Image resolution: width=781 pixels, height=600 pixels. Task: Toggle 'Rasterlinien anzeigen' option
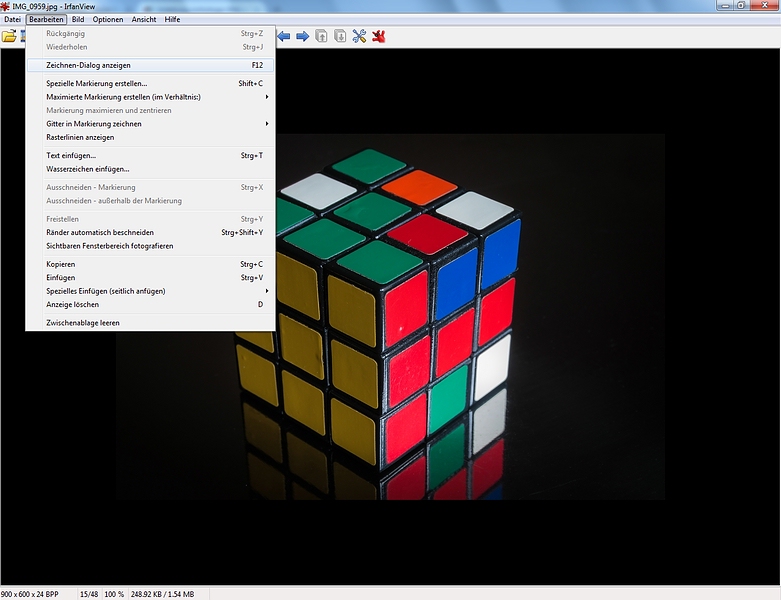80,137
